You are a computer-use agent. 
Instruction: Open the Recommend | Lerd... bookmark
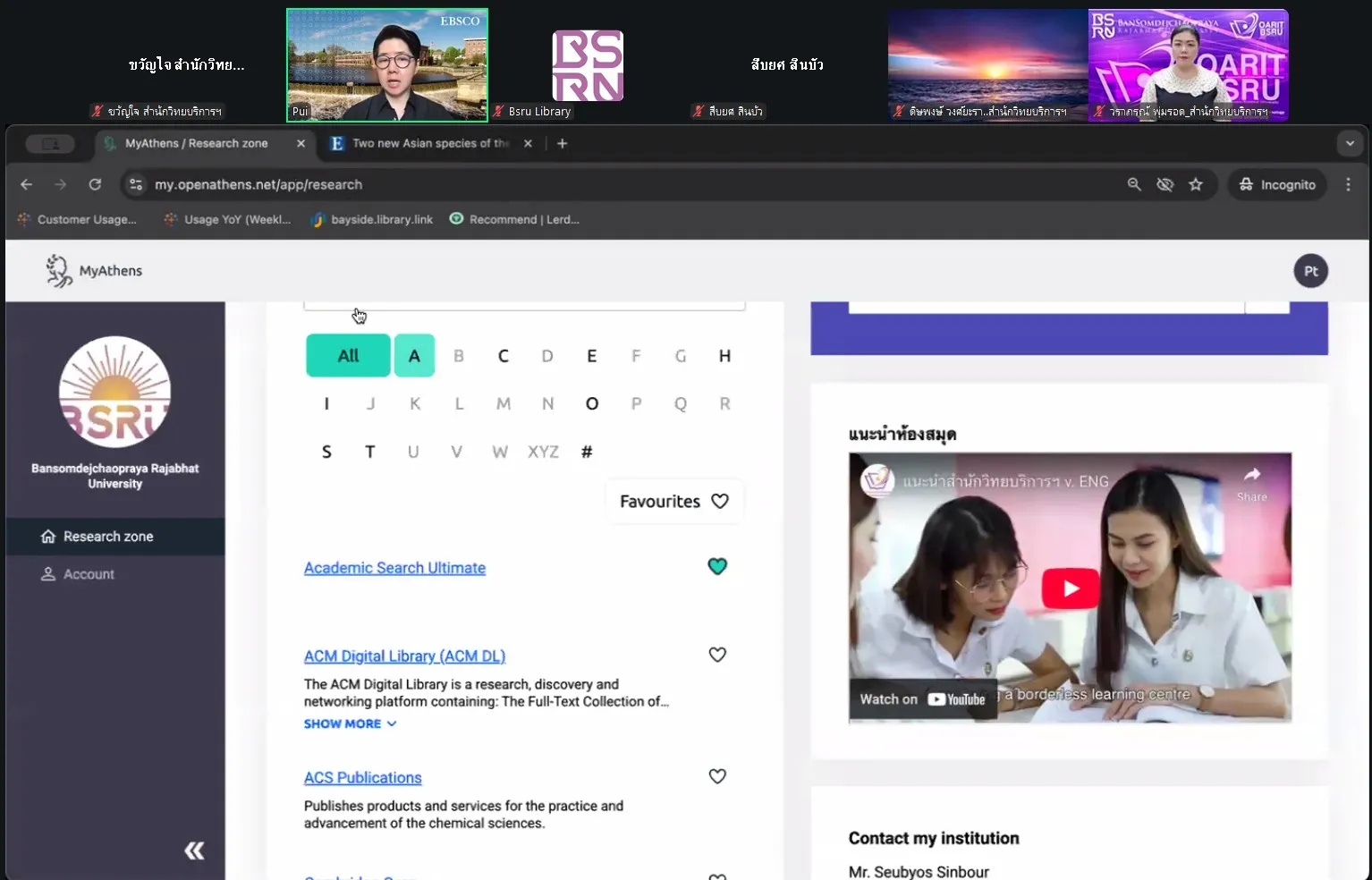[514, 219]
